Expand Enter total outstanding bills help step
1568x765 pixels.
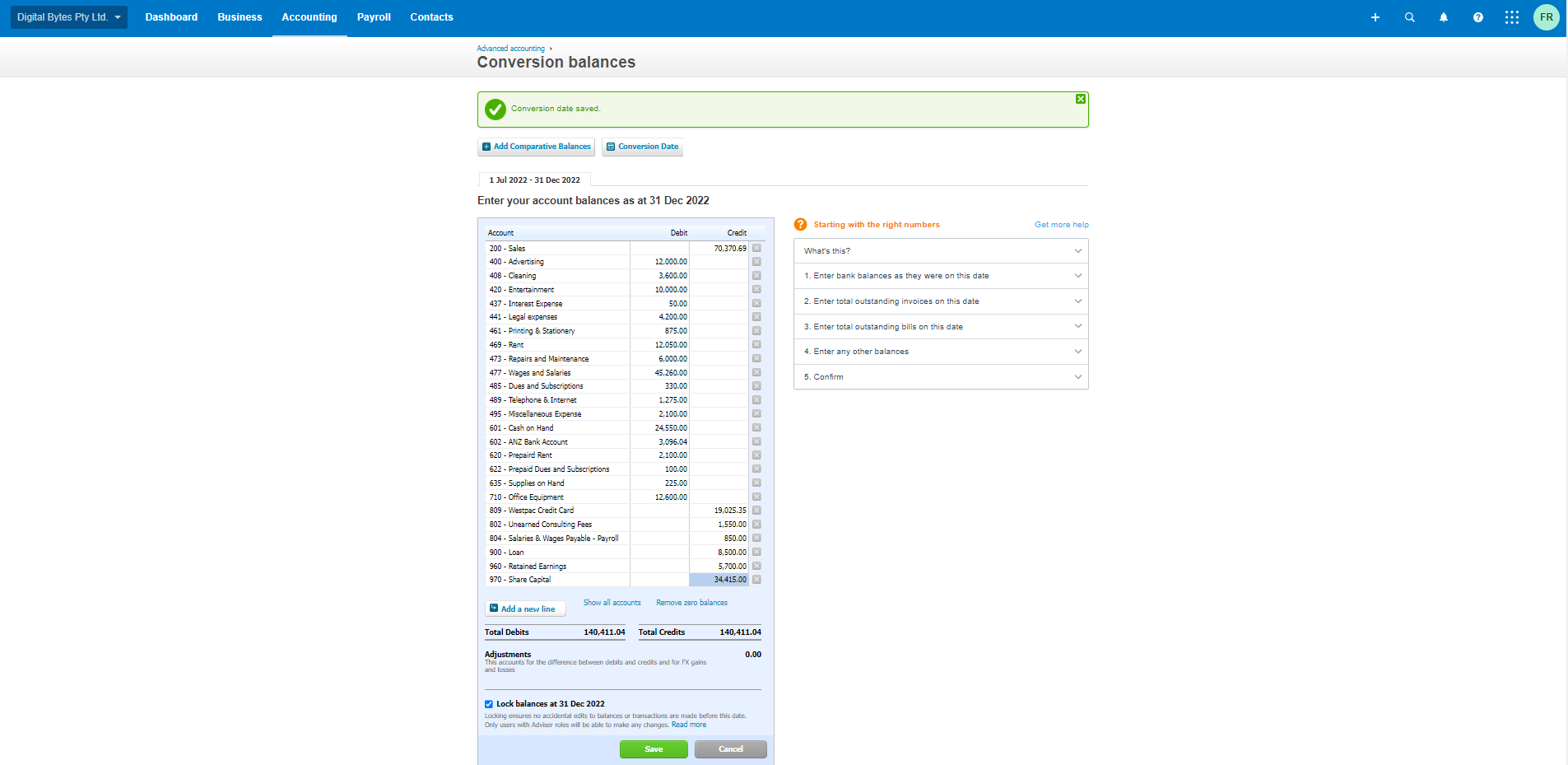941,327
